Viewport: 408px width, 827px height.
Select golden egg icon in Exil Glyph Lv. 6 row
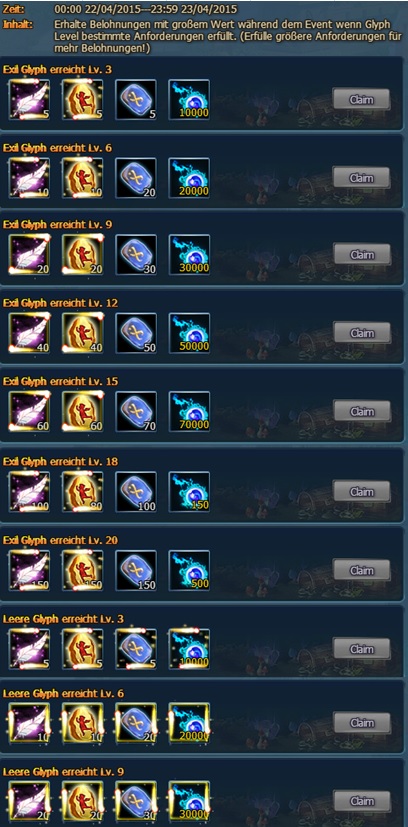[83, 178]
